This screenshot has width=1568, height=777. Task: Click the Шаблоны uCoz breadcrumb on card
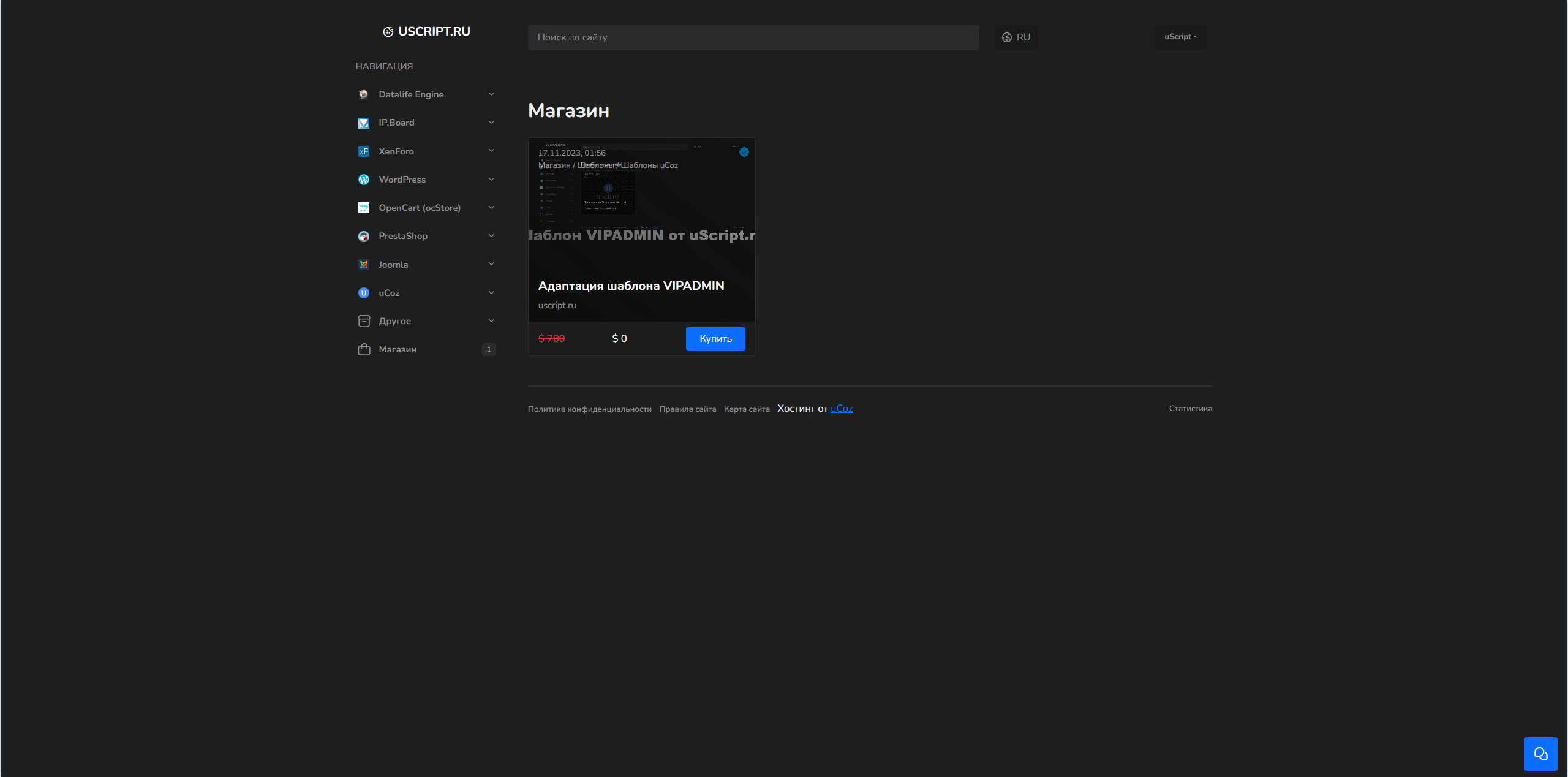[650, 165]
